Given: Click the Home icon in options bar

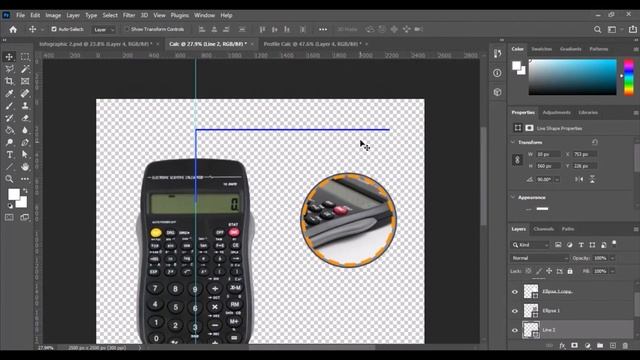Looking at the screenshot, I should (13, 29).
